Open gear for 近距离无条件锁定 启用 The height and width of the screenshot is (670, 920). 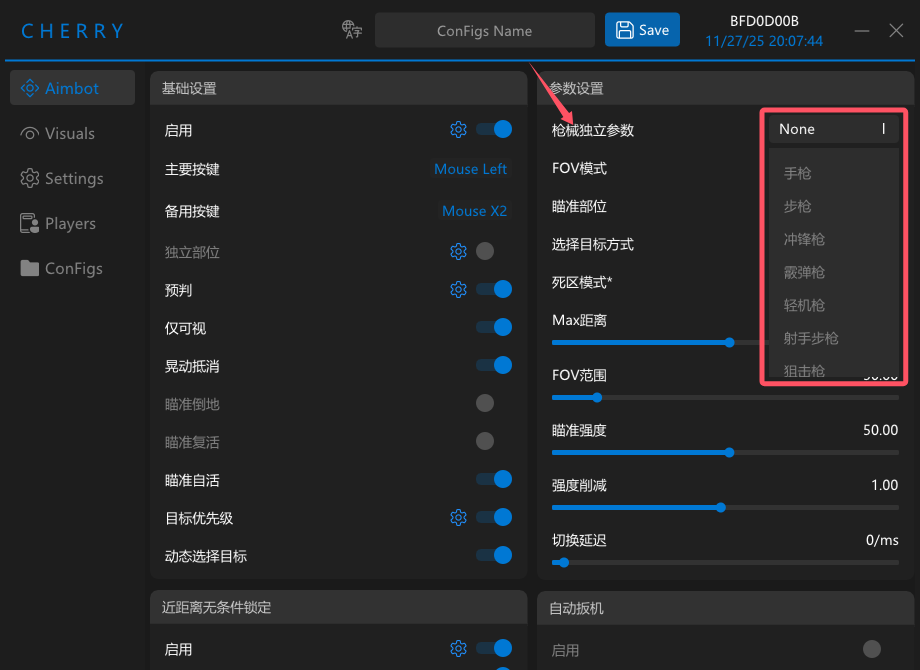[x=458, y=648]
